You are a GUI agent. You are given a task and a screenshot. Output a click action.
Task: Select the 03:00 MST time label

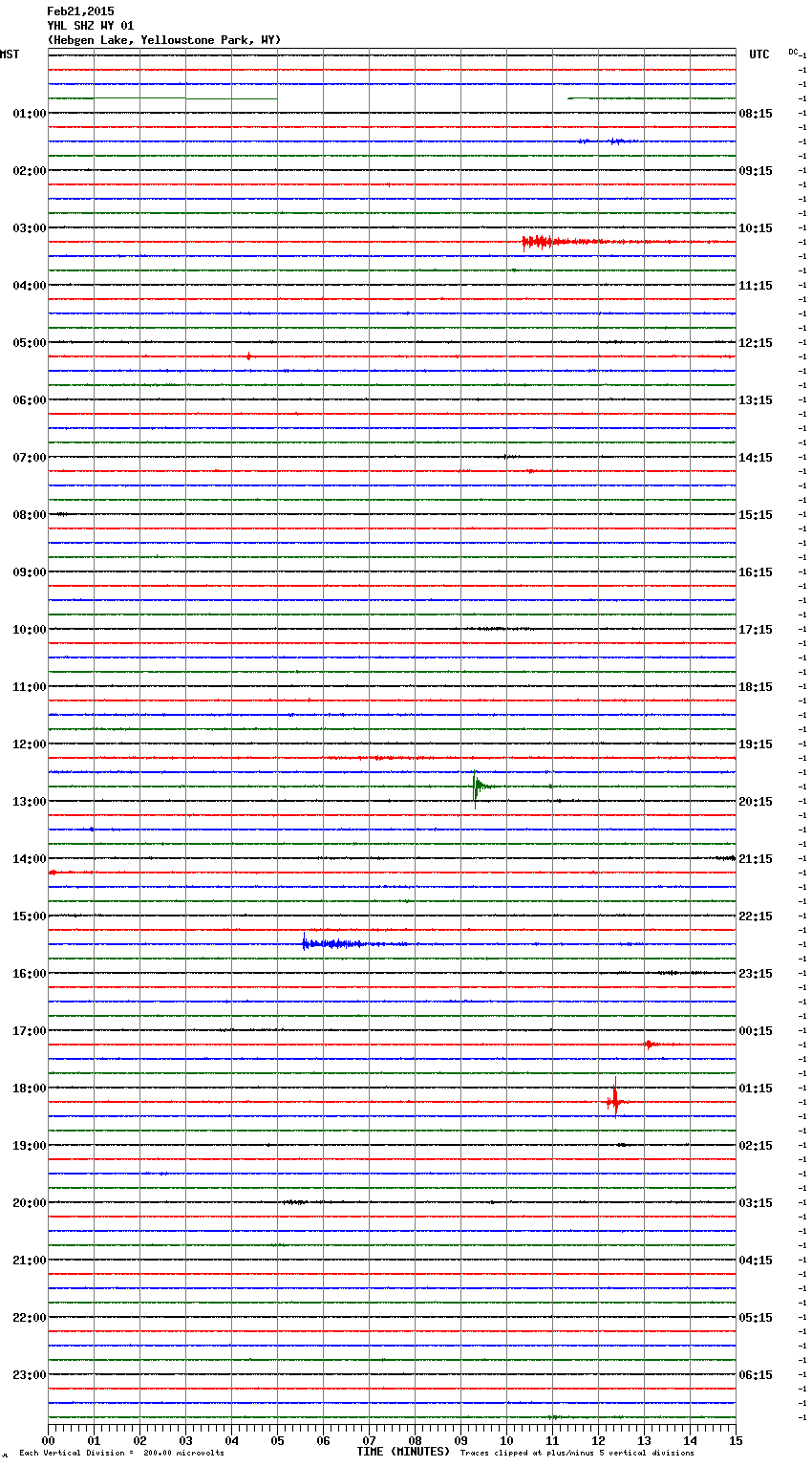coord(29,228)
